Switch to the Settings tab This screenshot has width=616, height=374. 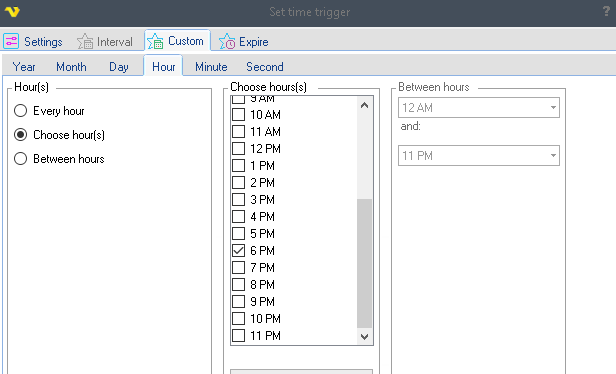point(33,41)
